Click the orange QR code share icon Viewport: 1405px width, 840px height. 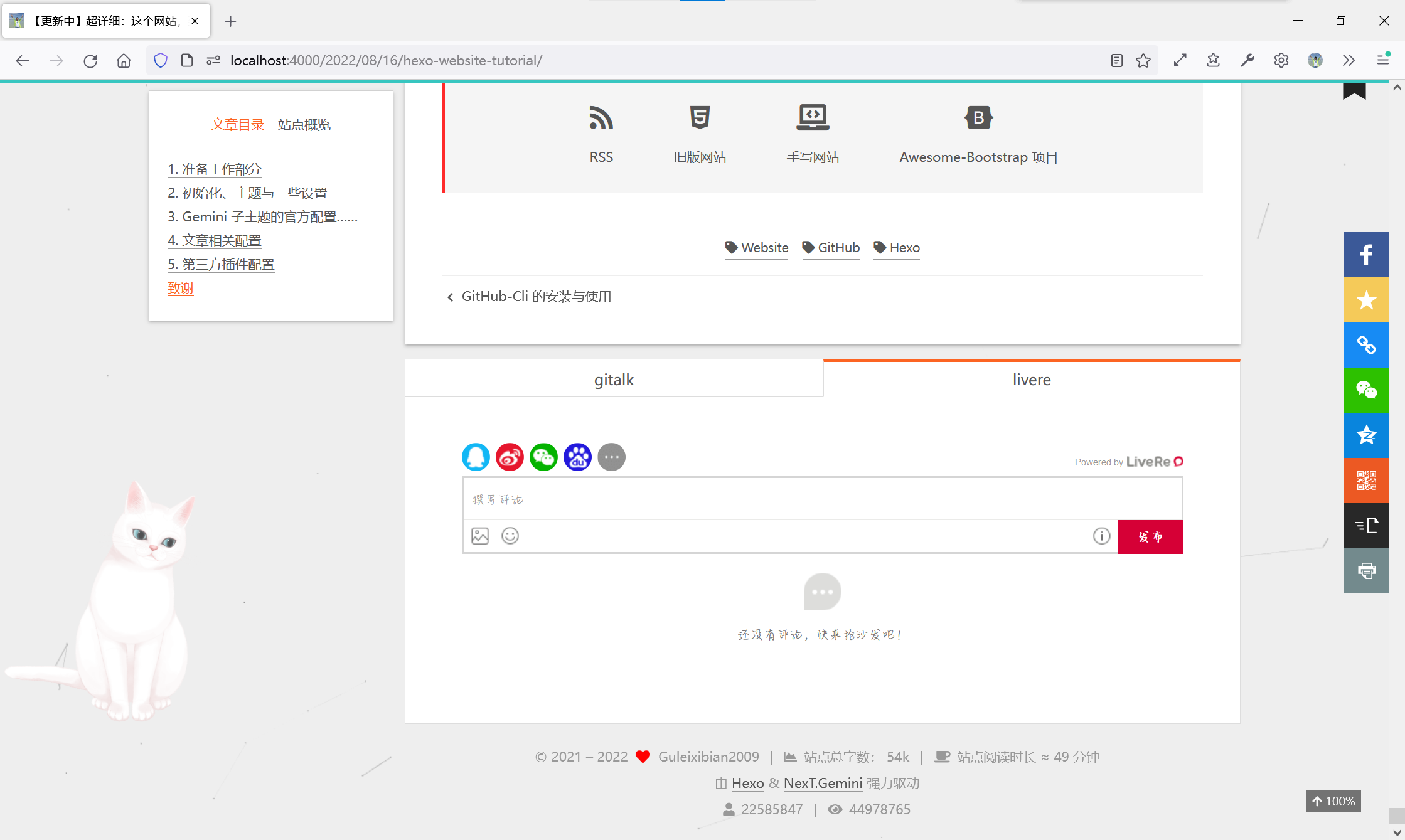click(x=1366, y=481)
